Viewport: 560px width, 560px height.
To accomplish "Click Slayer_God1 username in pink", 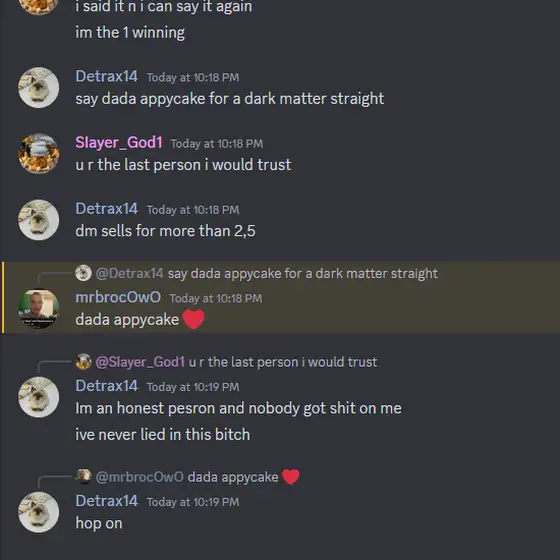I will [119, 142].
